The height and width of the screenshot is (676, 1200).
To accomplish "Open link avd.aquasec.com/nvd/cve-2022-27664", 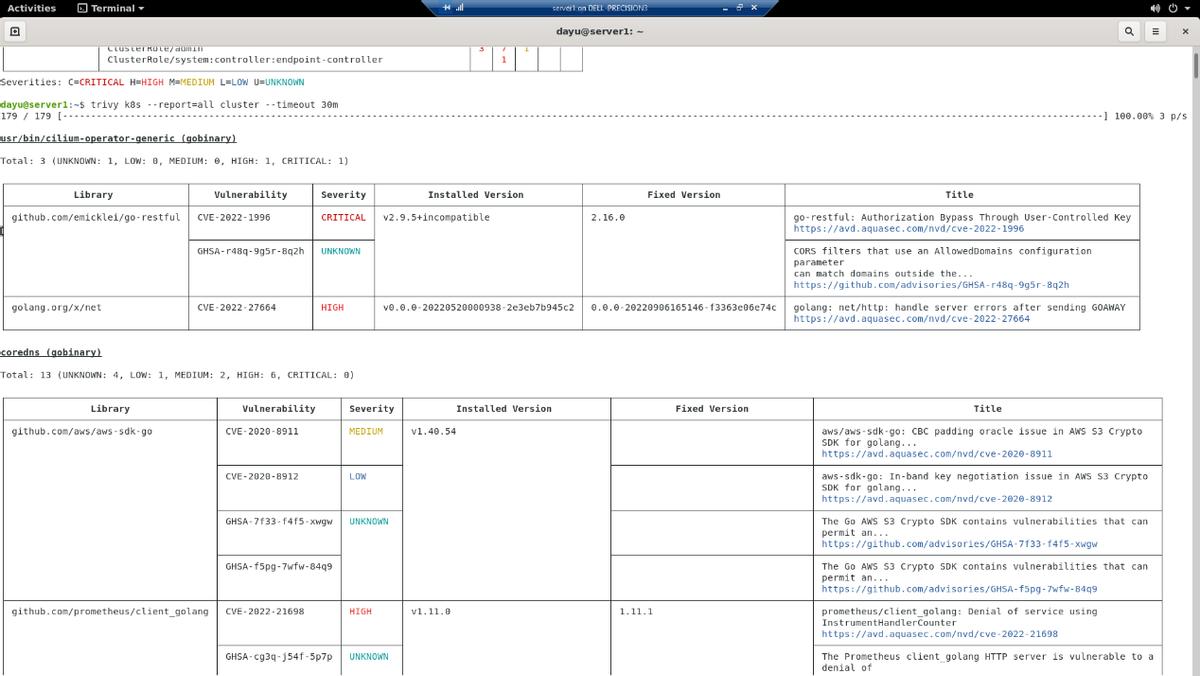I will pyautogui.click(x=912, y=319).
